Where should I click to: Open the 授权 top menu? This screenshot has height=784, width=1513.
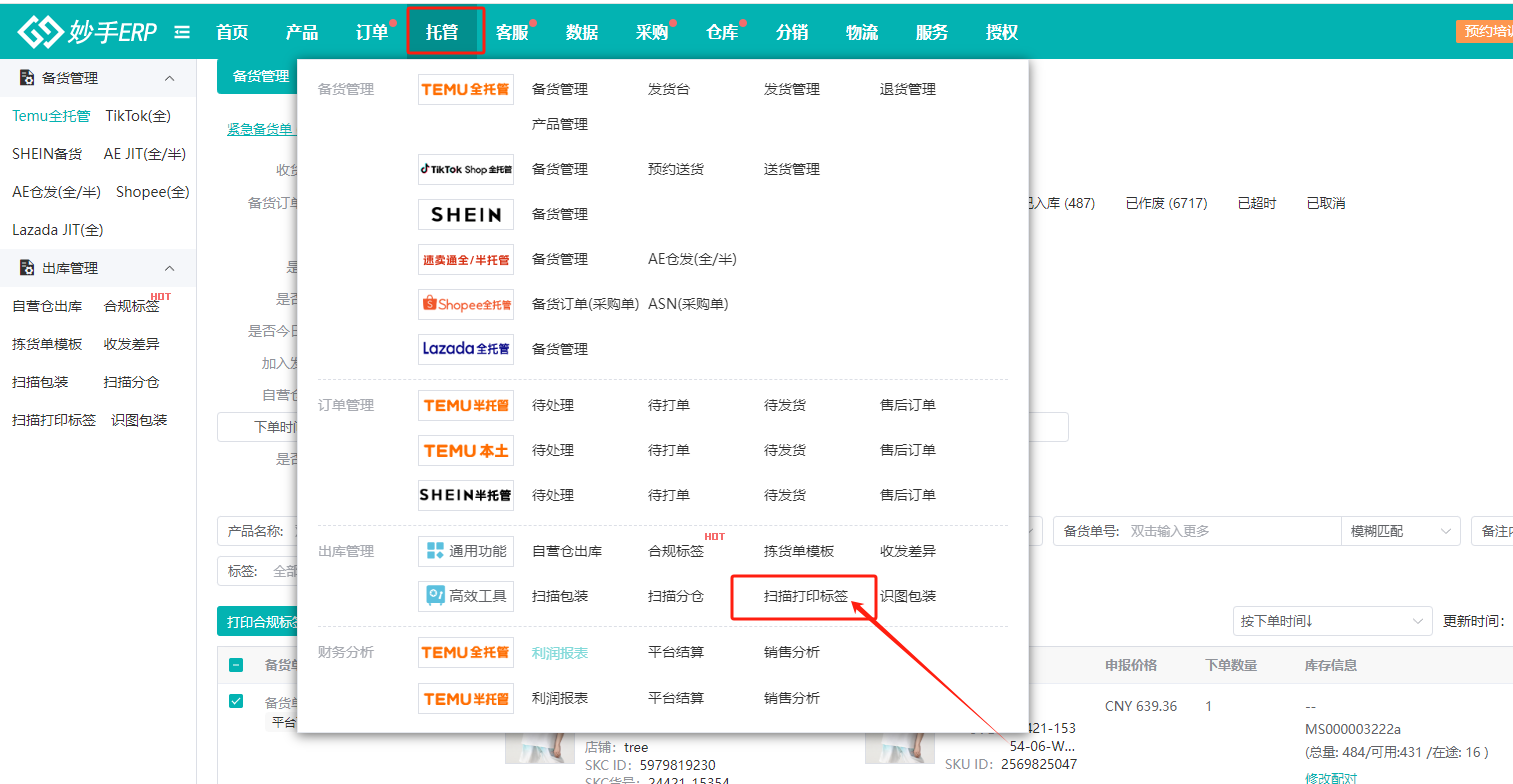pyautogui.click(x=1002, y=32)
